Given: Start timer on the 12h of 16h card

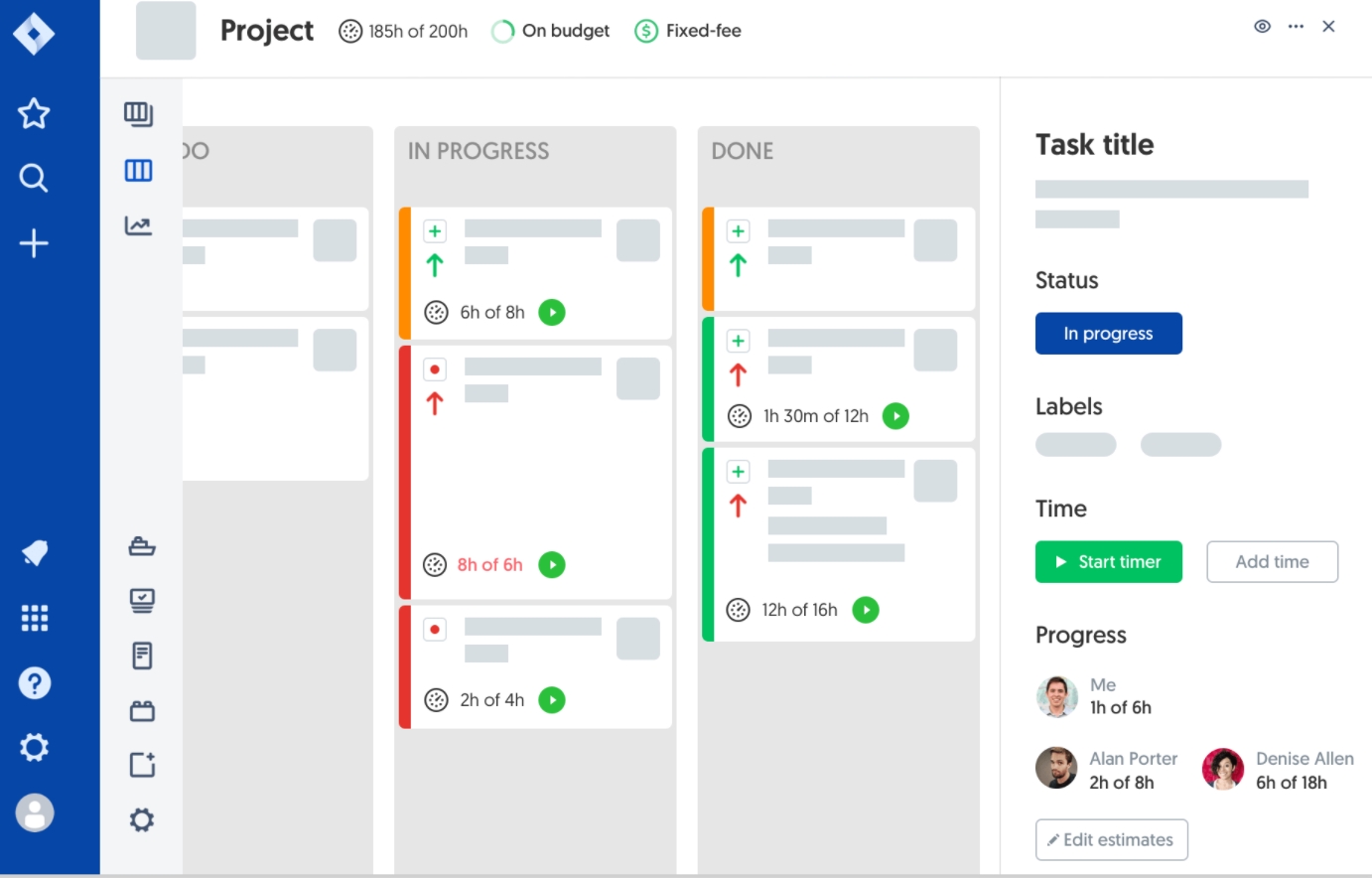Looking at the screenshot, I should (866, 610).
